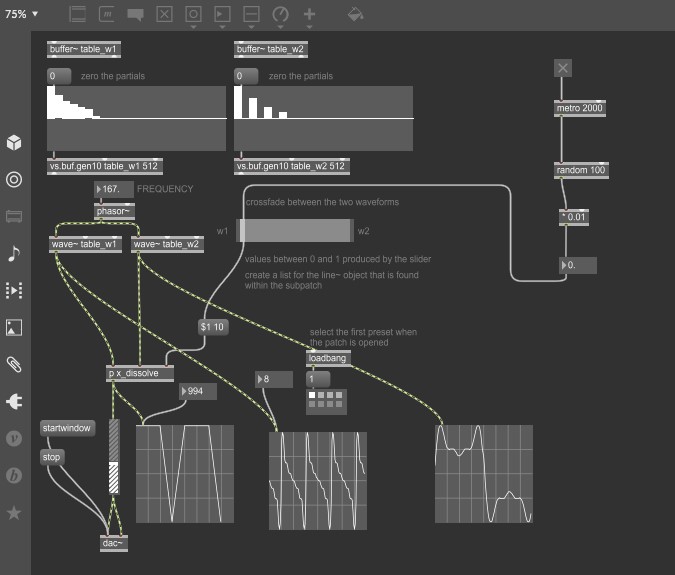Add a comment box from the toolbar
Screen dimensions: 675x575
[136, 15]
